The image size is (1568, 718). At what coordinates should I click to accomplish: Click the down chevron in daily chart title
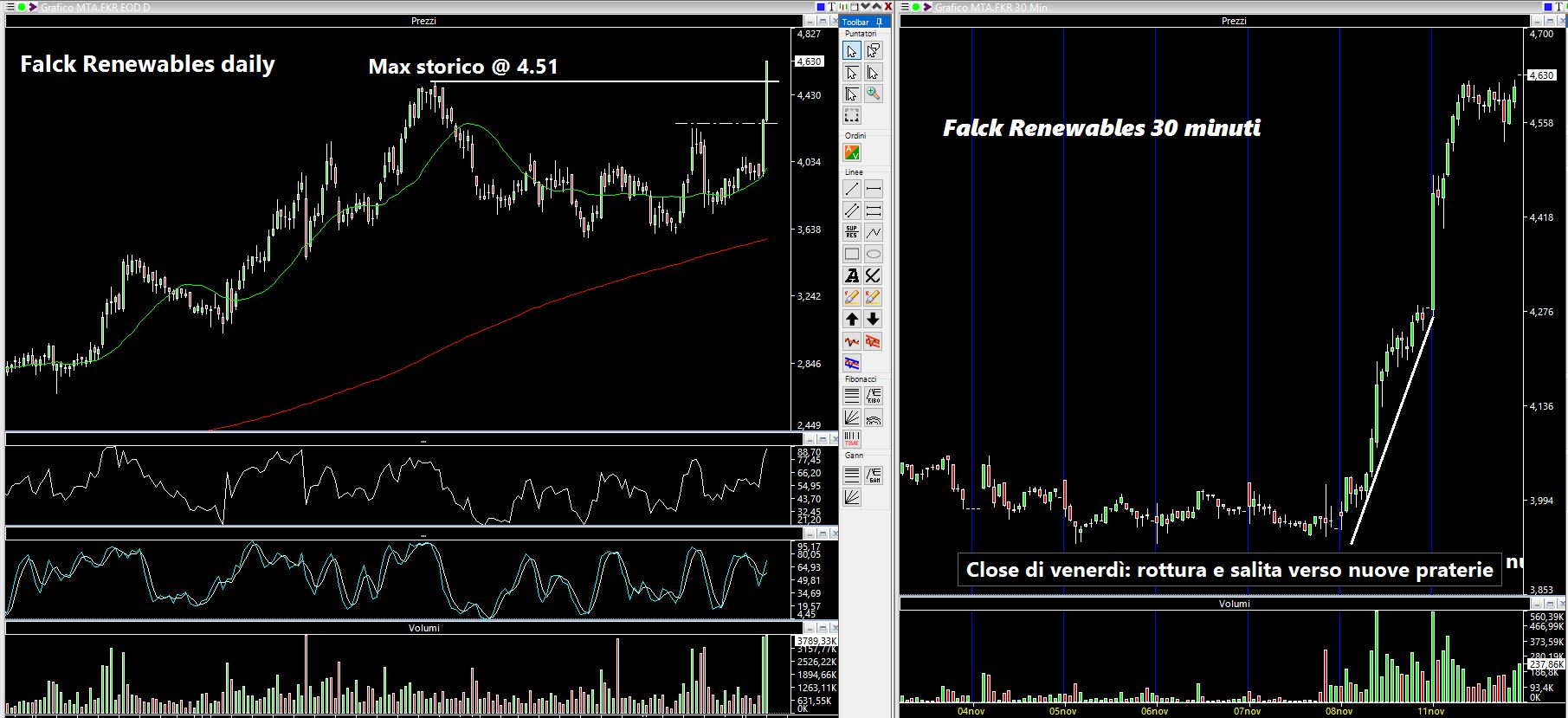point(865,7)
